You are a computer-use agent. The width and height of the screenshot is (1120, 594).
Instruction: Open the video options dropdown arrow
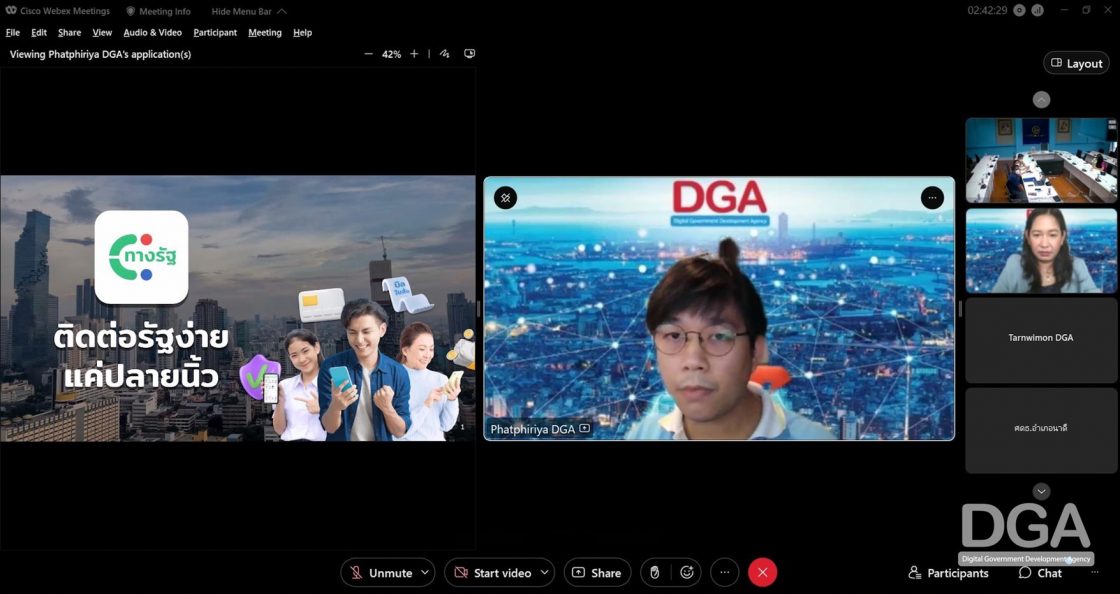click(x=545, y=573)
